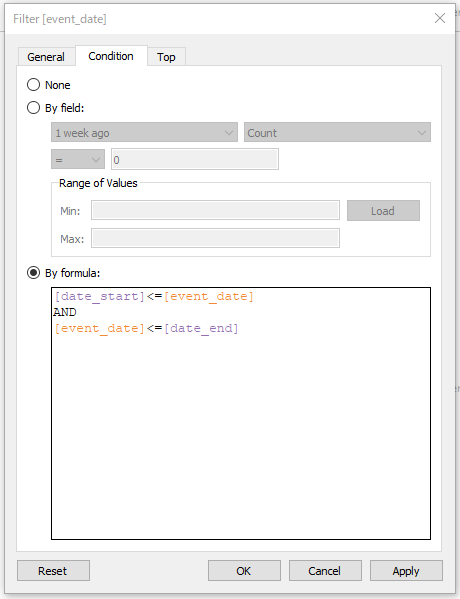Click the AND keyword in the formula
The width and height of the screenshot is (460, 599).
(65, 312)
